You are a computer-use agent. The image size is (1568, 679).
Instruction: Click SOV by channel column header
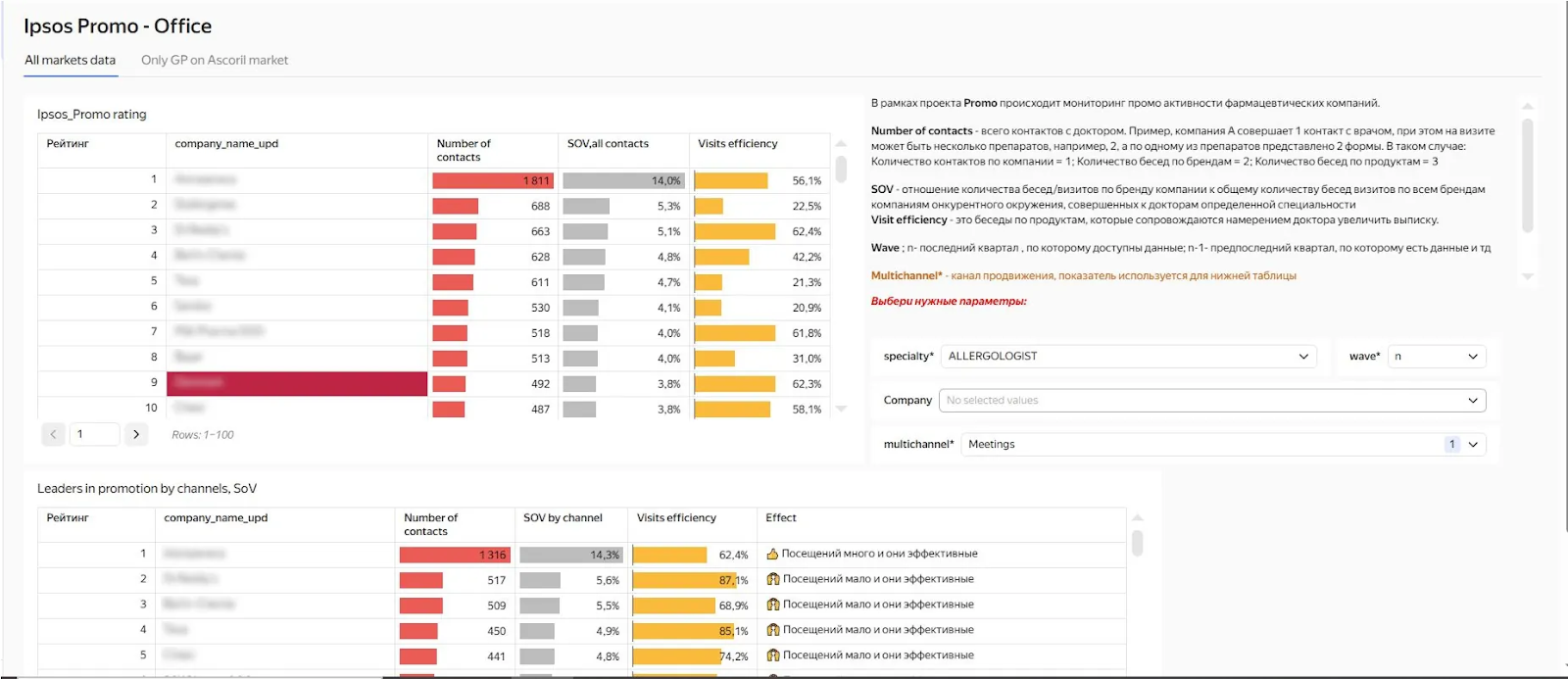click(x=563, y=518)
